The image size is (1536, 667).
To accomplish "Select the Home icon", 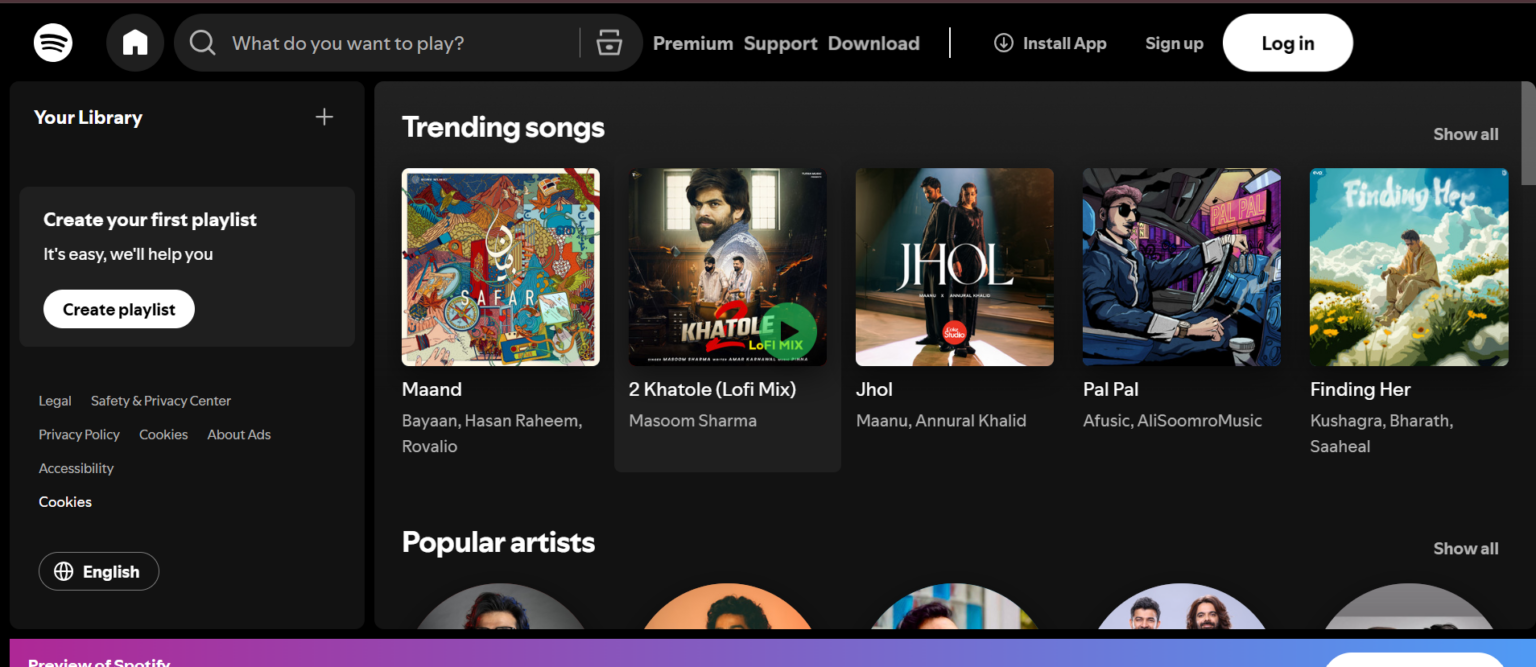I will click(135, 42).
